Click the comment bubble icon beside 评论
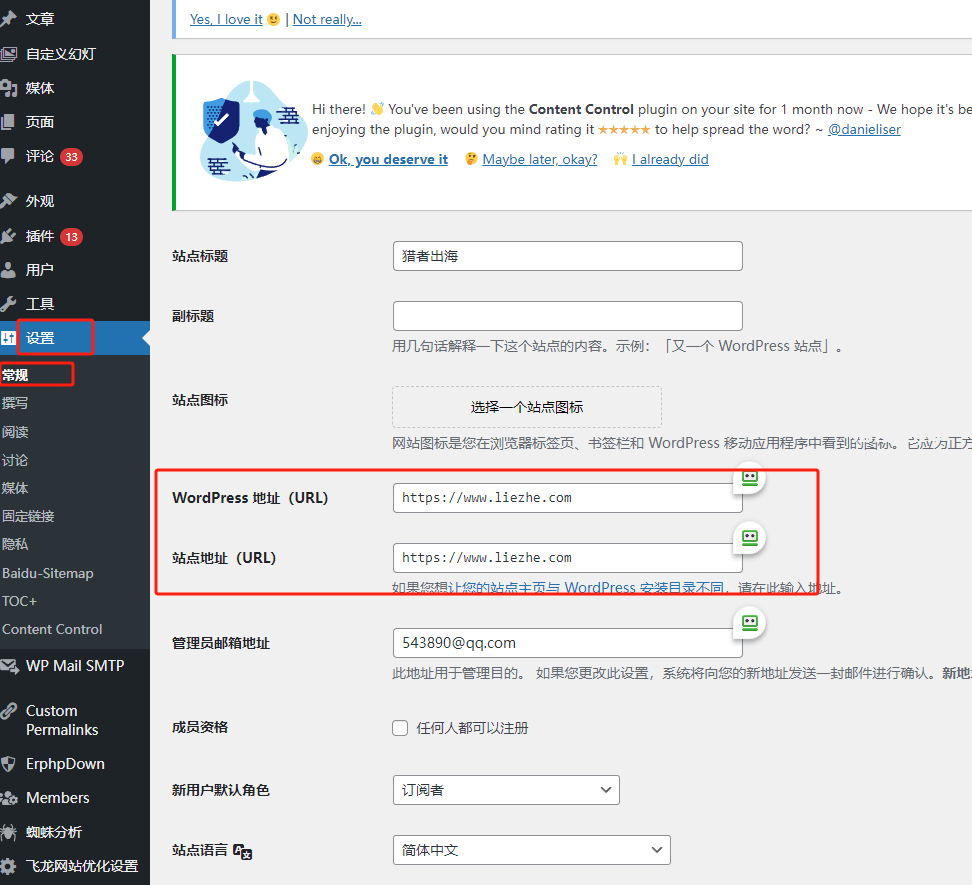Screen dimensions: 972x885 tap(7, 156)
